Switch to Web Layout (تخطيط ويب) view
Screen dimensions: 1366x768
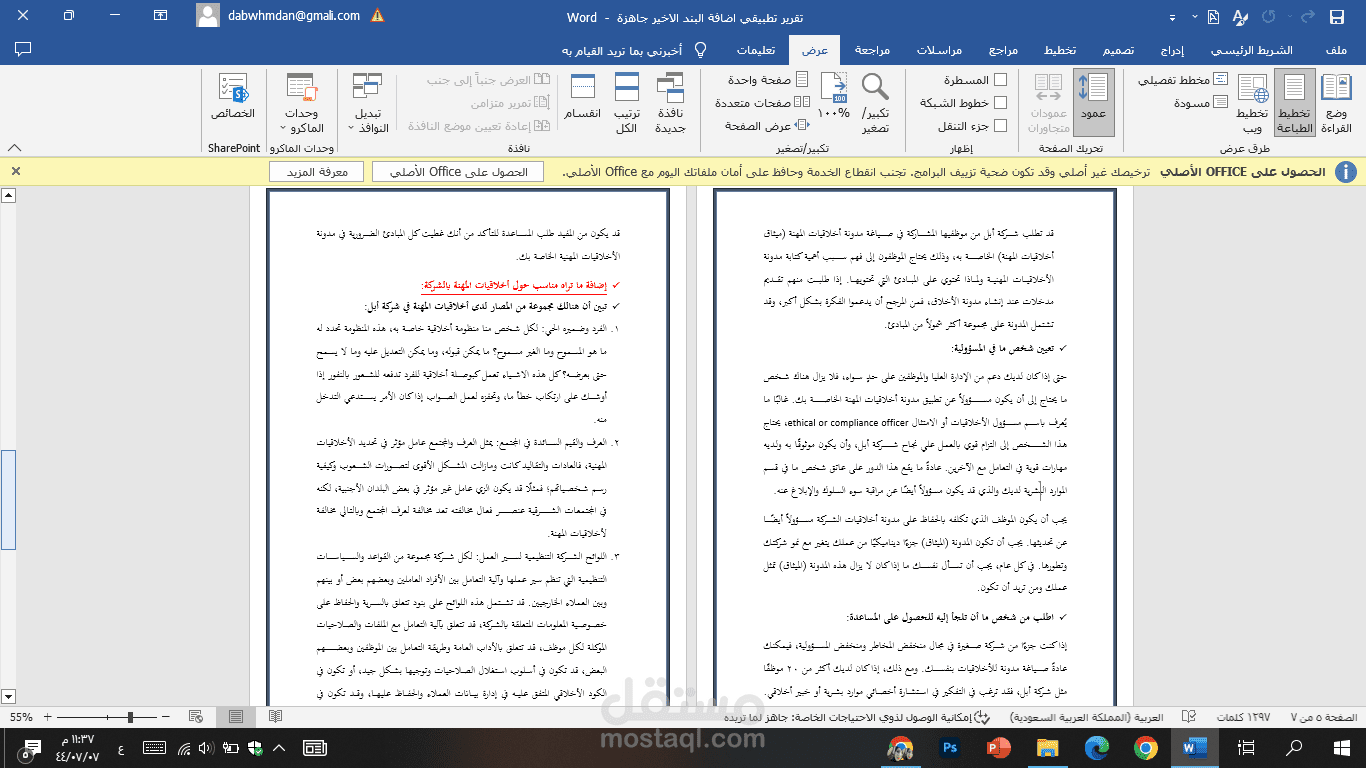pos(1252,103)
